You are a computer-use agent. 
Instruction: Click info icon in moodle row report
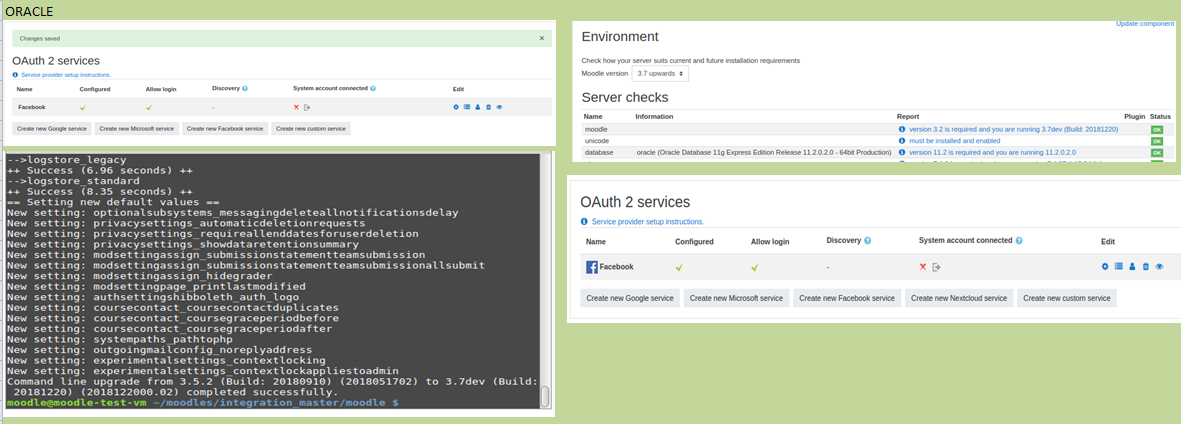[x=902, y=130]
